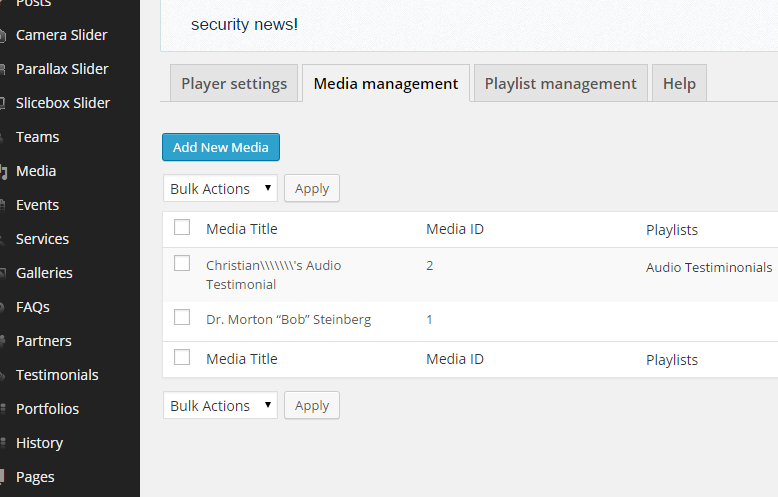
Task: Switch to Playlist management tab
Action: click(x=560, y=84)
